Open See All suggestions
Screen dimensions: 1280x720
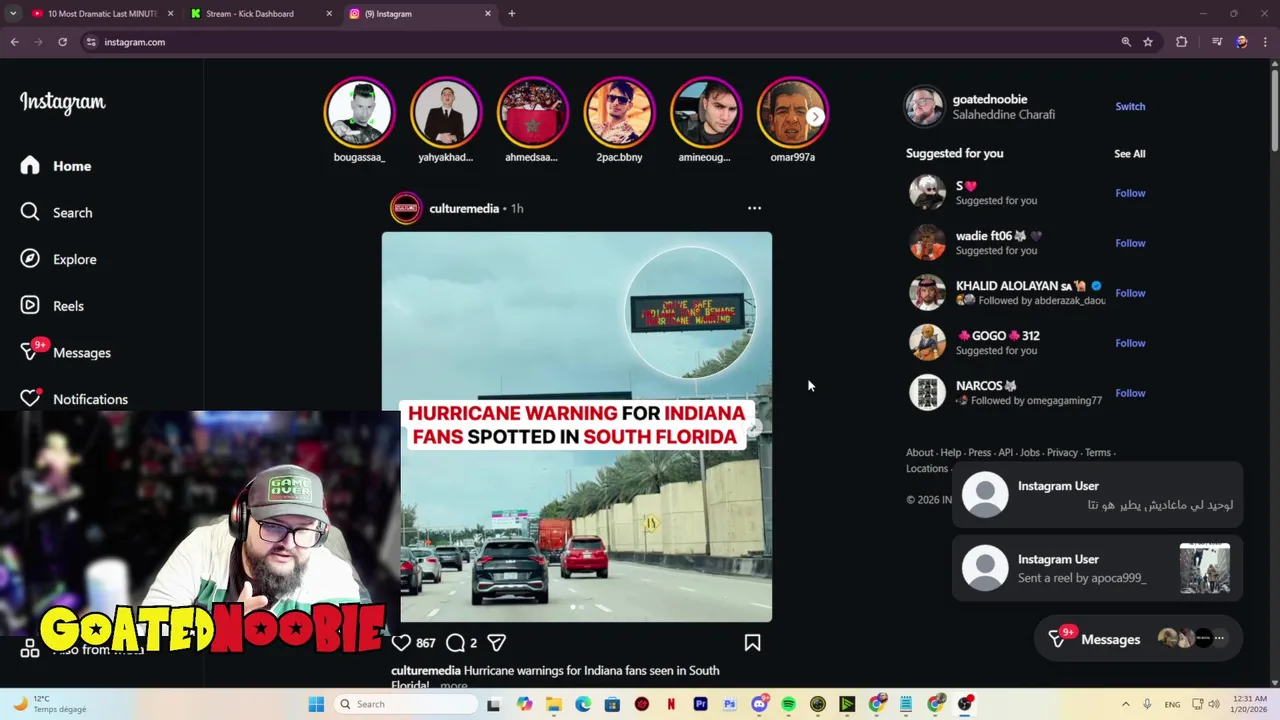click(x=1130, y=154)
